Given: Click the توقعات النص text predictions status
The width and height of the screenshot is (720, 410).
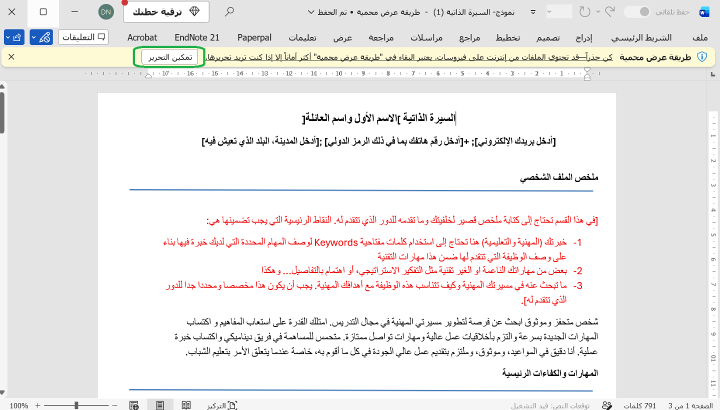Looking at the screenshot, I should click(x=551, y=405).
